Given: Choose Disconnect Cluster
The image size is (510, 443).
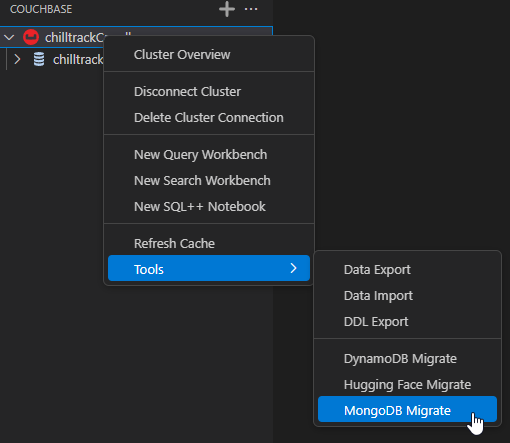Looking at the screenshot, I should click(x=209, y=91).
